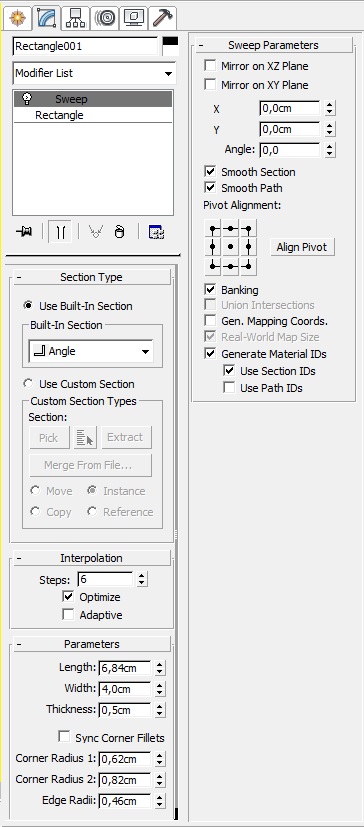Uncheck the Banking option
Image resolution: width=364 pixels, height=827 pixels.
(210, 290)
